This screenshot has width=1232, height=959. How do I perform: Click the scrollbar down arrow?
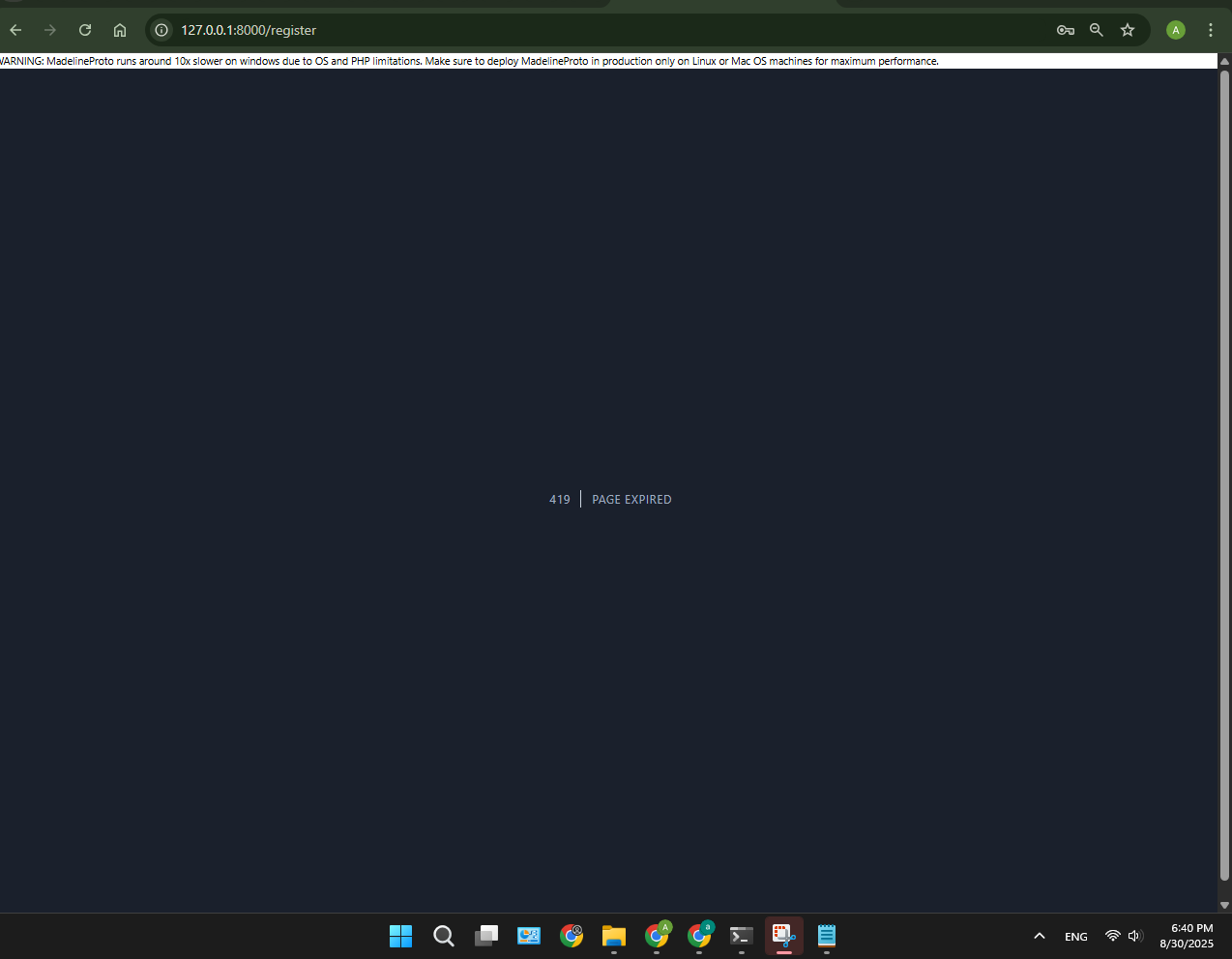point(1224,906)
